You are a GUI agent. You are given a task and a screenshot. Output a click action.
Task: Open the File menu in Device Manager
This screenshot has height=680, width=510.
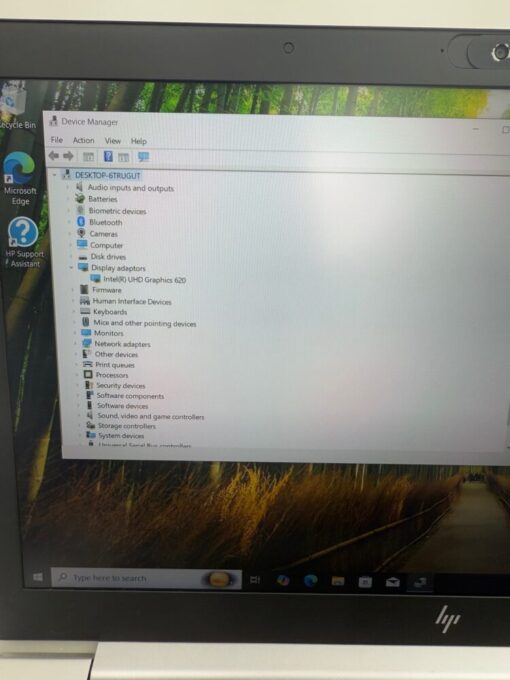click(56, 140)
